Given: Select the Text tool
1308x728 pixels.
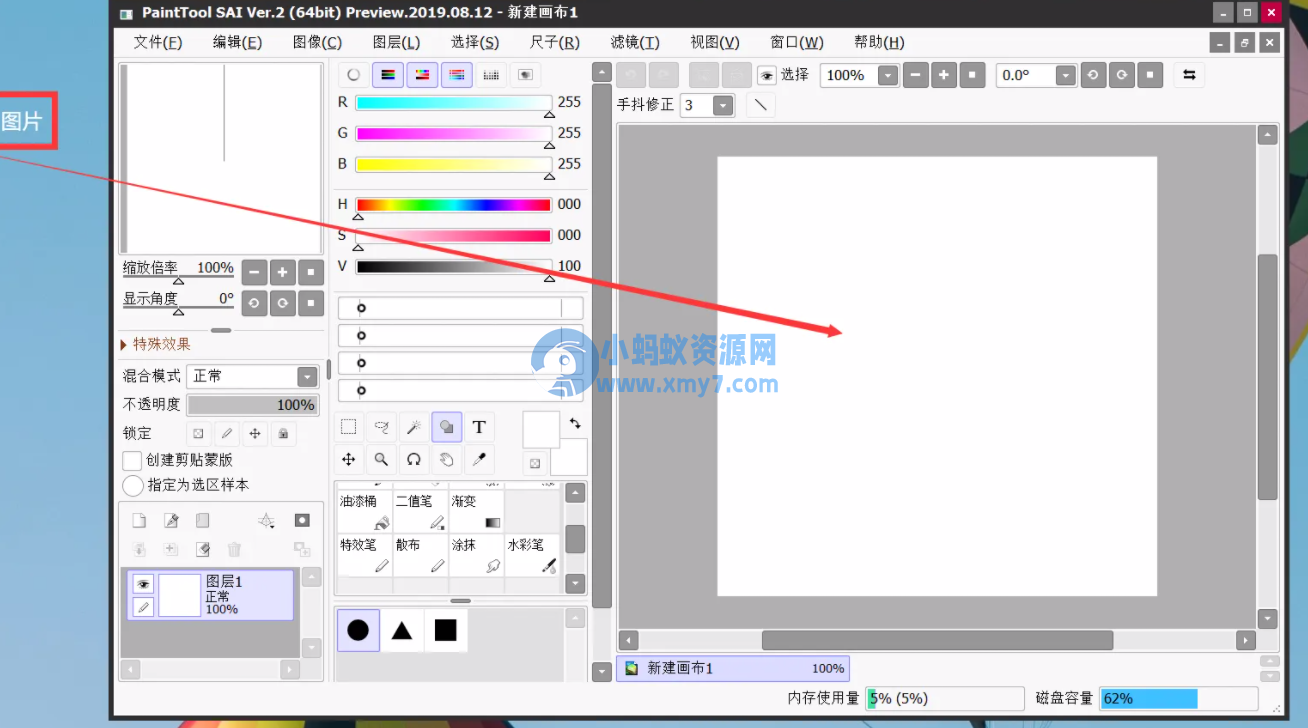Looking at the screenshot, I should [479, 427].
